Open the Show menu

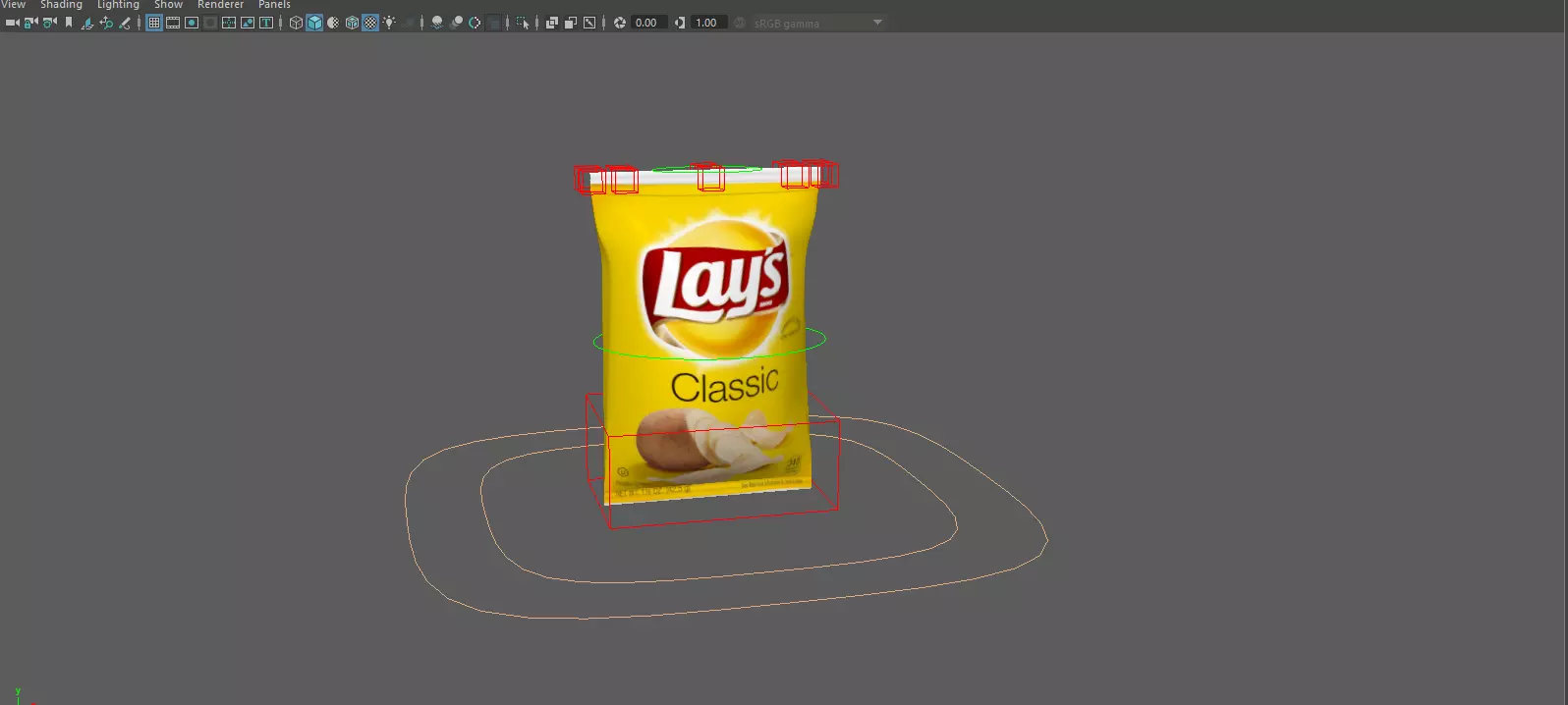pos(168,5)
